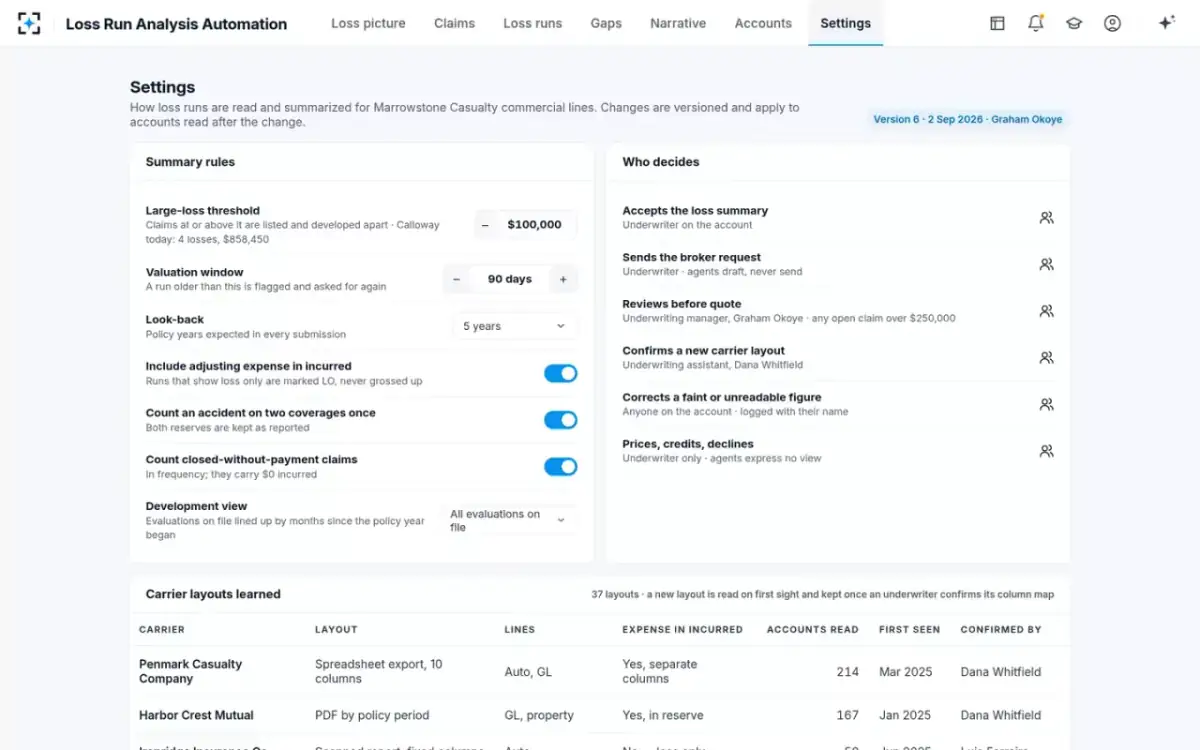Toggle Count an accident on two coverages once
1200x750 pixels.
pos(560,420)
